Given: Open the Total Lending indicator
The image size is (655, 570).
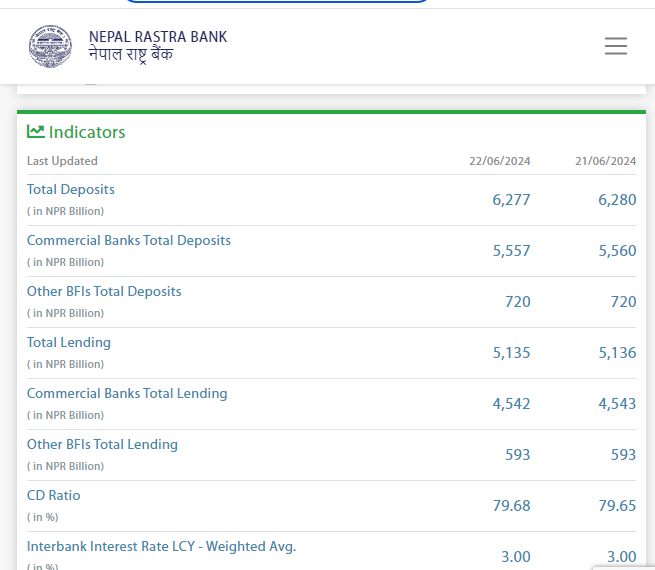Looking at the screenshot, I should 69,342.
